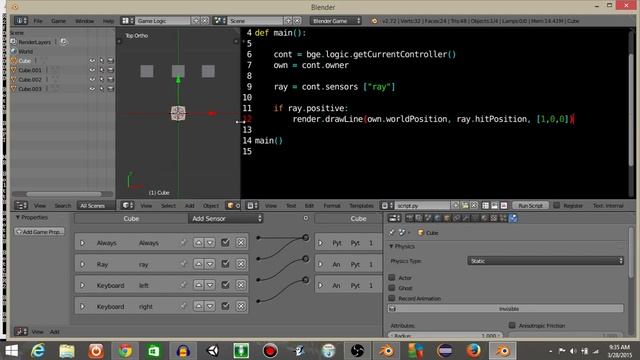Image resolution: width=640 pixels, height=360 pixels.
Task: Disable the Keyboard left sensor checkbox
Action: coord(225,285)
